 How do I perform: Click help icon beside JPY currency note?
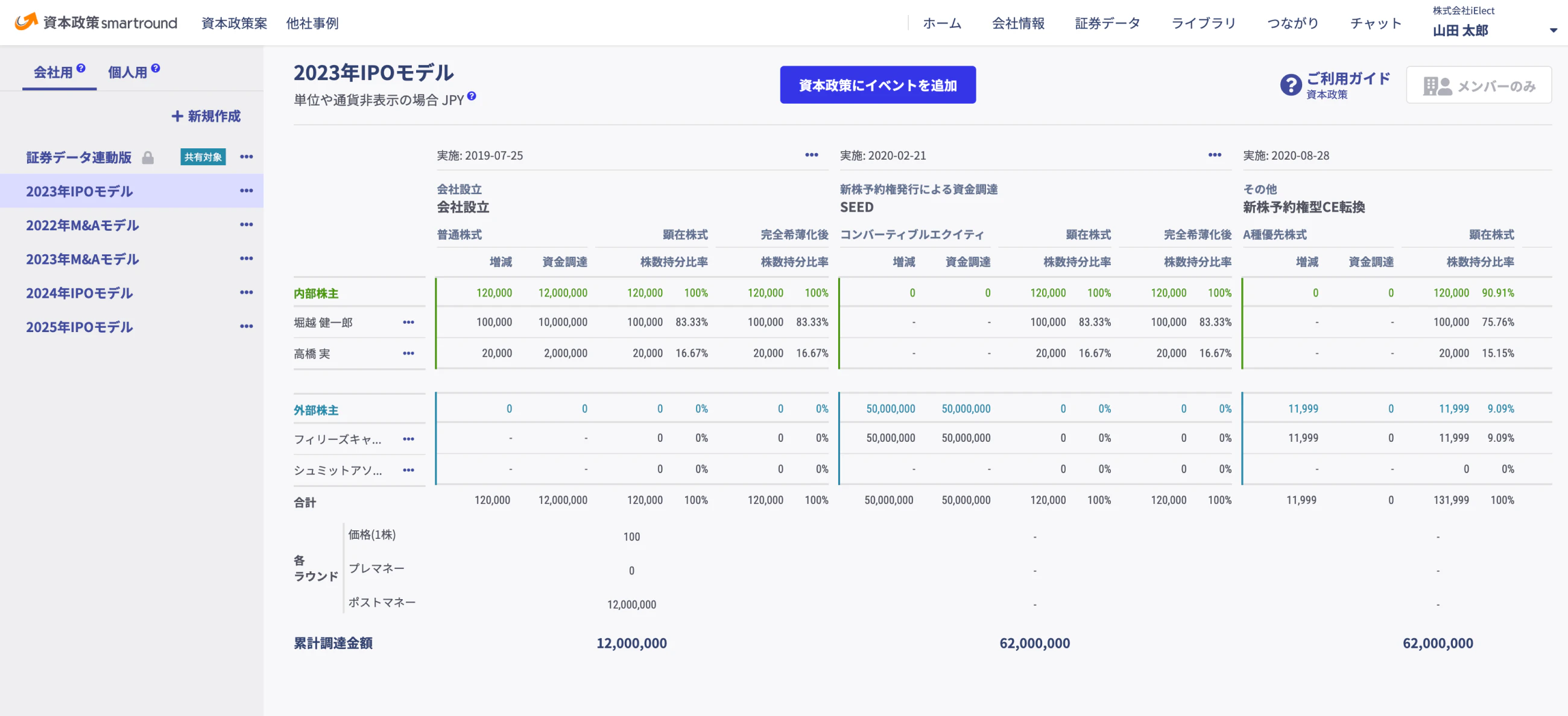click(x=472, y=96)
